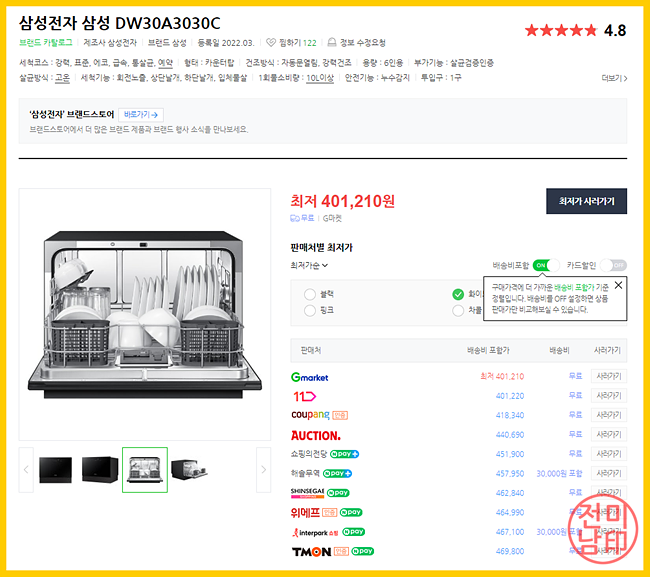
Task: Click 사러가기 in the 해솔무역 row
Action: tap(609, 473)
